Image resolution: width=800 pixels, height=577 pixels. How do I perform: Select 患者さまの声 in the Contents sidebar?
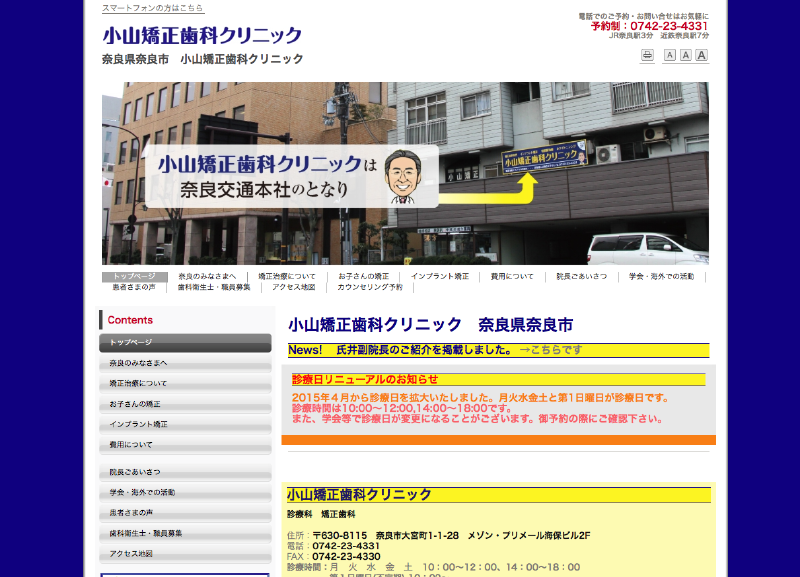pos(185,513)
